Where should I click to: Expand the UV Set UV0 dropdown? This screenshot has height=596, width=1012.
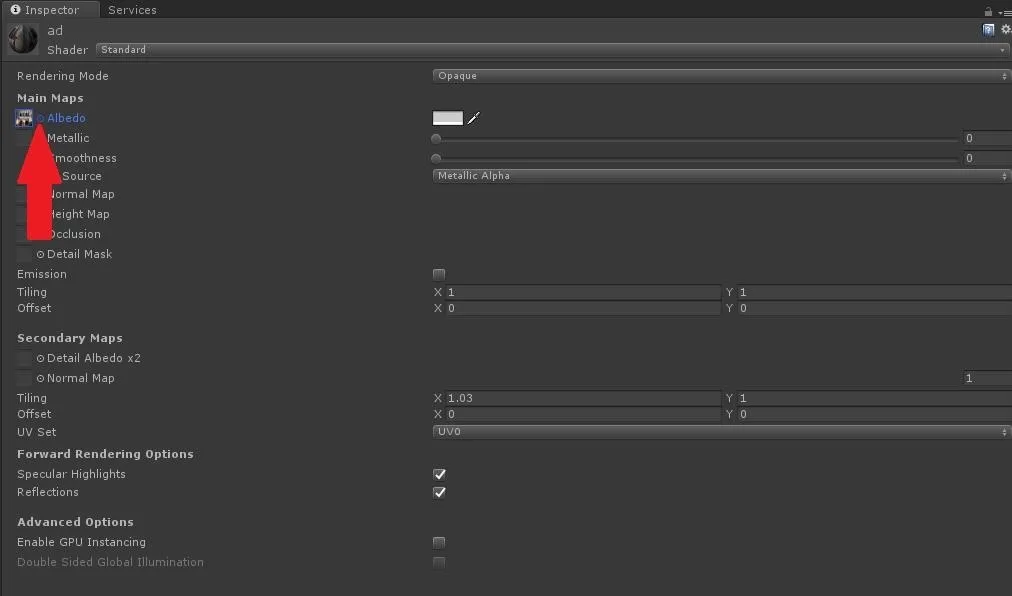tap(721, 432)
